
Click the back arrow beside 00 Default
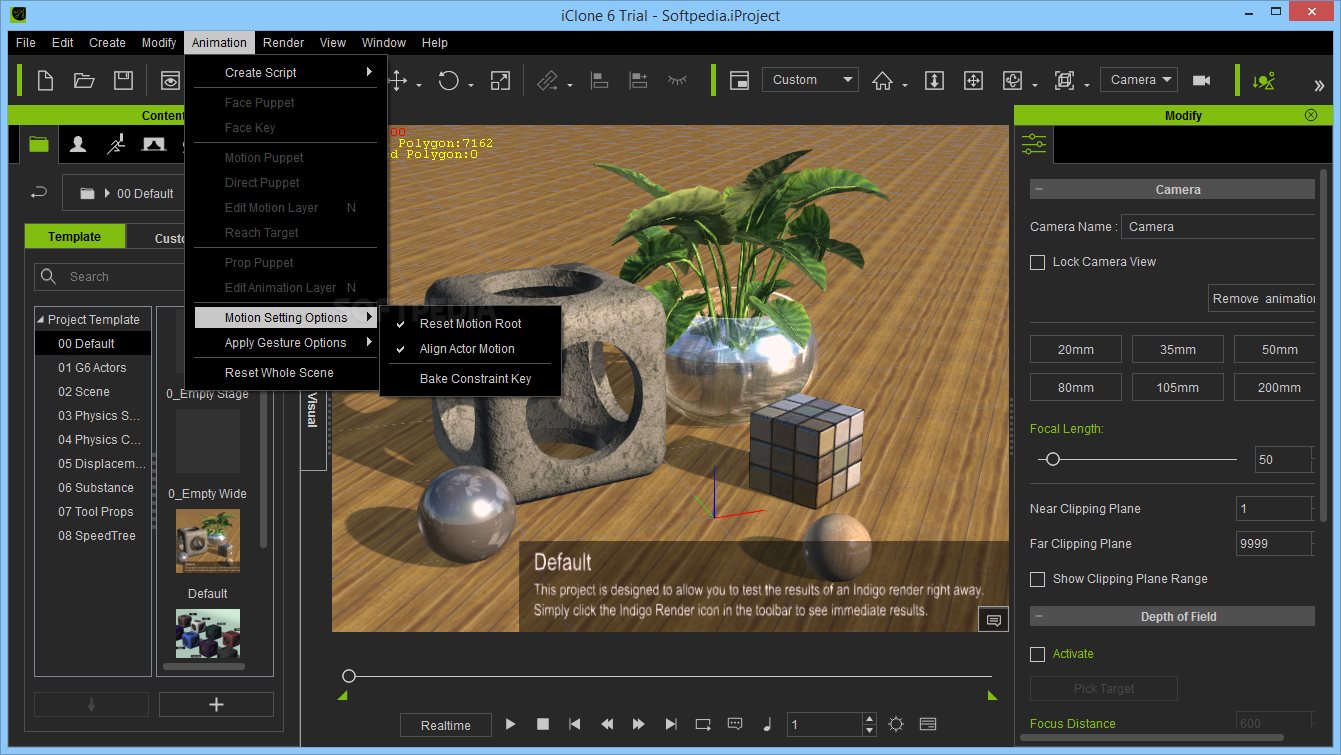pyautogui.click(x=40, y=193)
